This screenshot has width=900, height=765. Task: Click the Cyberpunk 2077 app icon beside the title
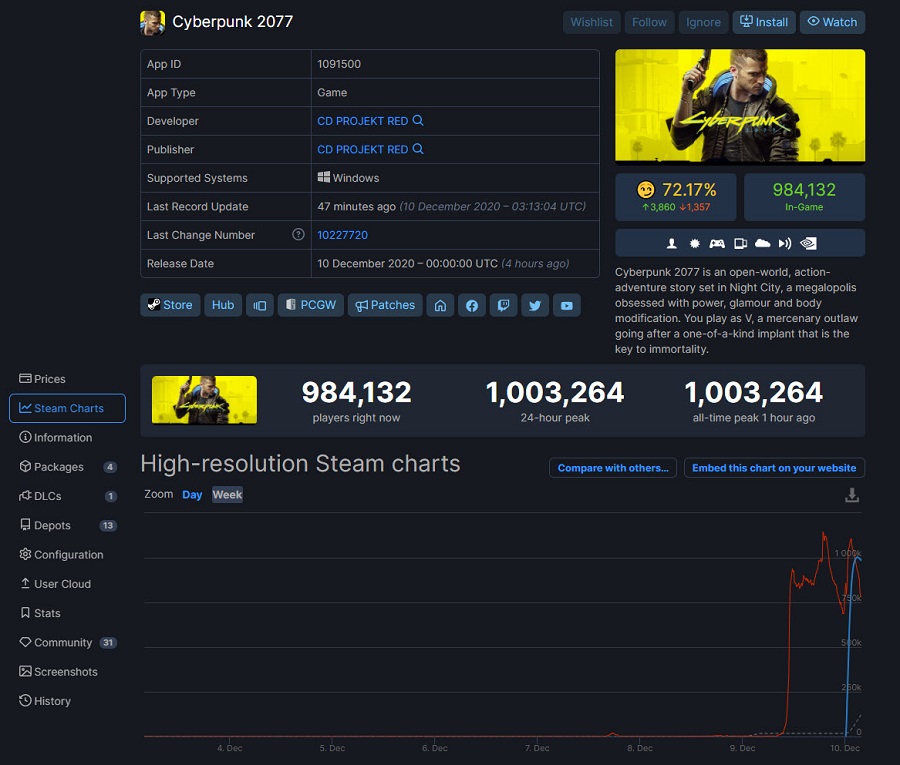point(153,22)
